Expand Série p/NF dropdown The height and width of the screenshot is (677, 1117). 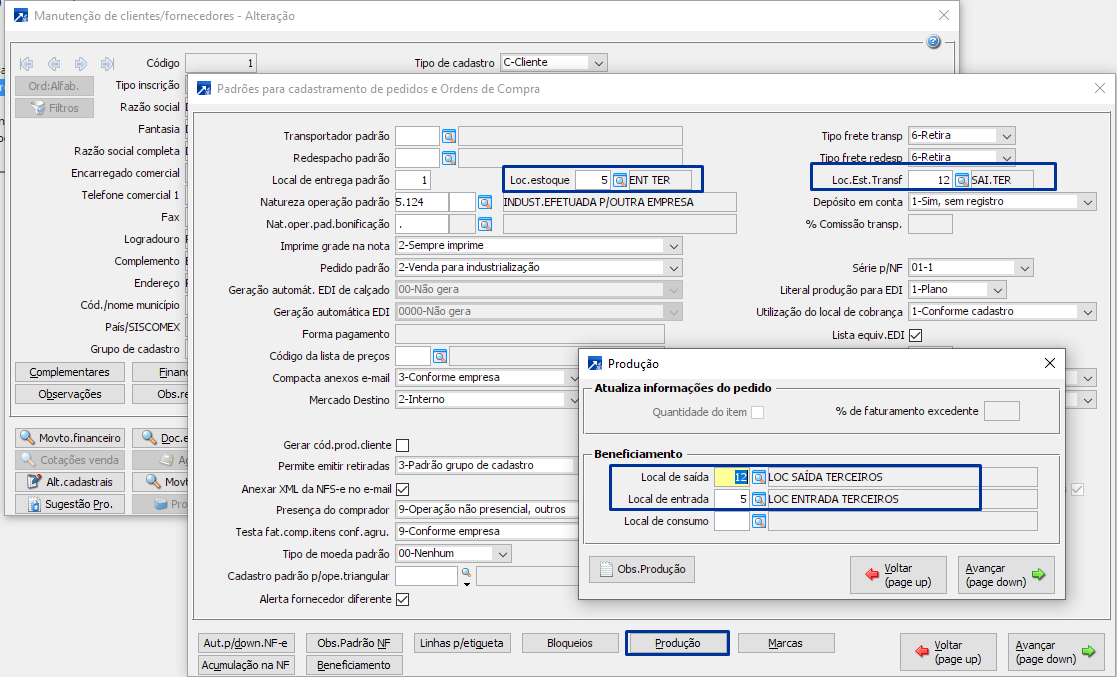click(1024, 269)
